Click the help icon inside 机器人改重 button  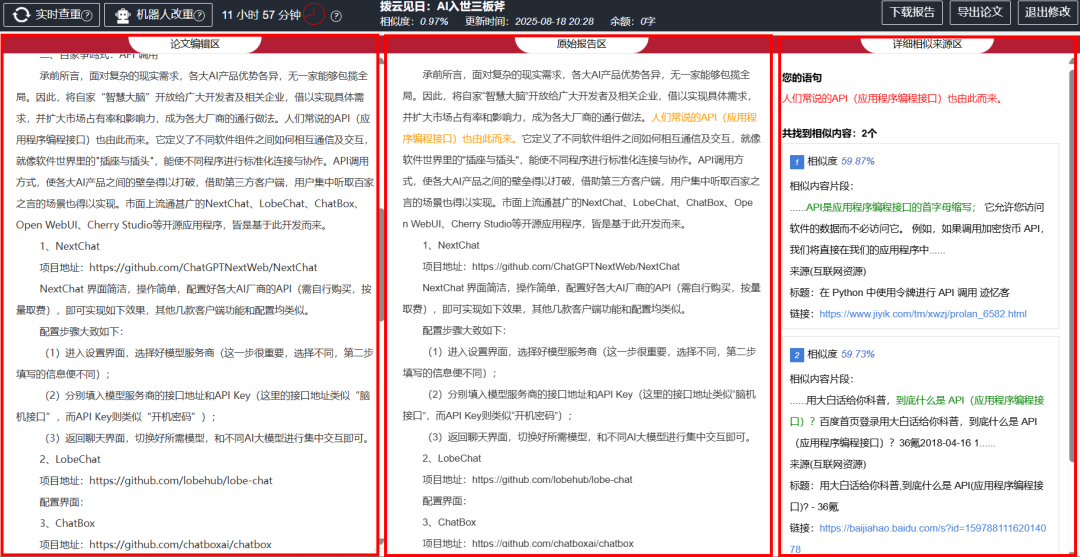tap(201, 16)
